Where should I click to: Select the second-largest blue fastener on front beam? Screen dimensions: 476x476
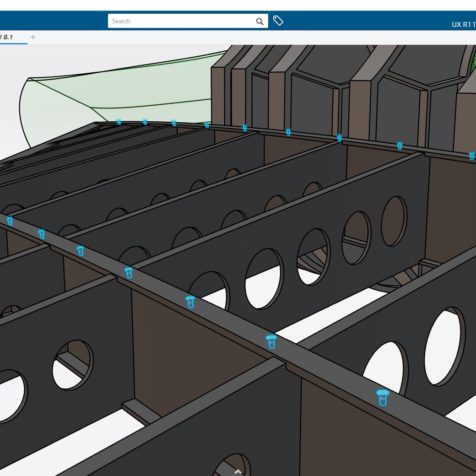271,342
